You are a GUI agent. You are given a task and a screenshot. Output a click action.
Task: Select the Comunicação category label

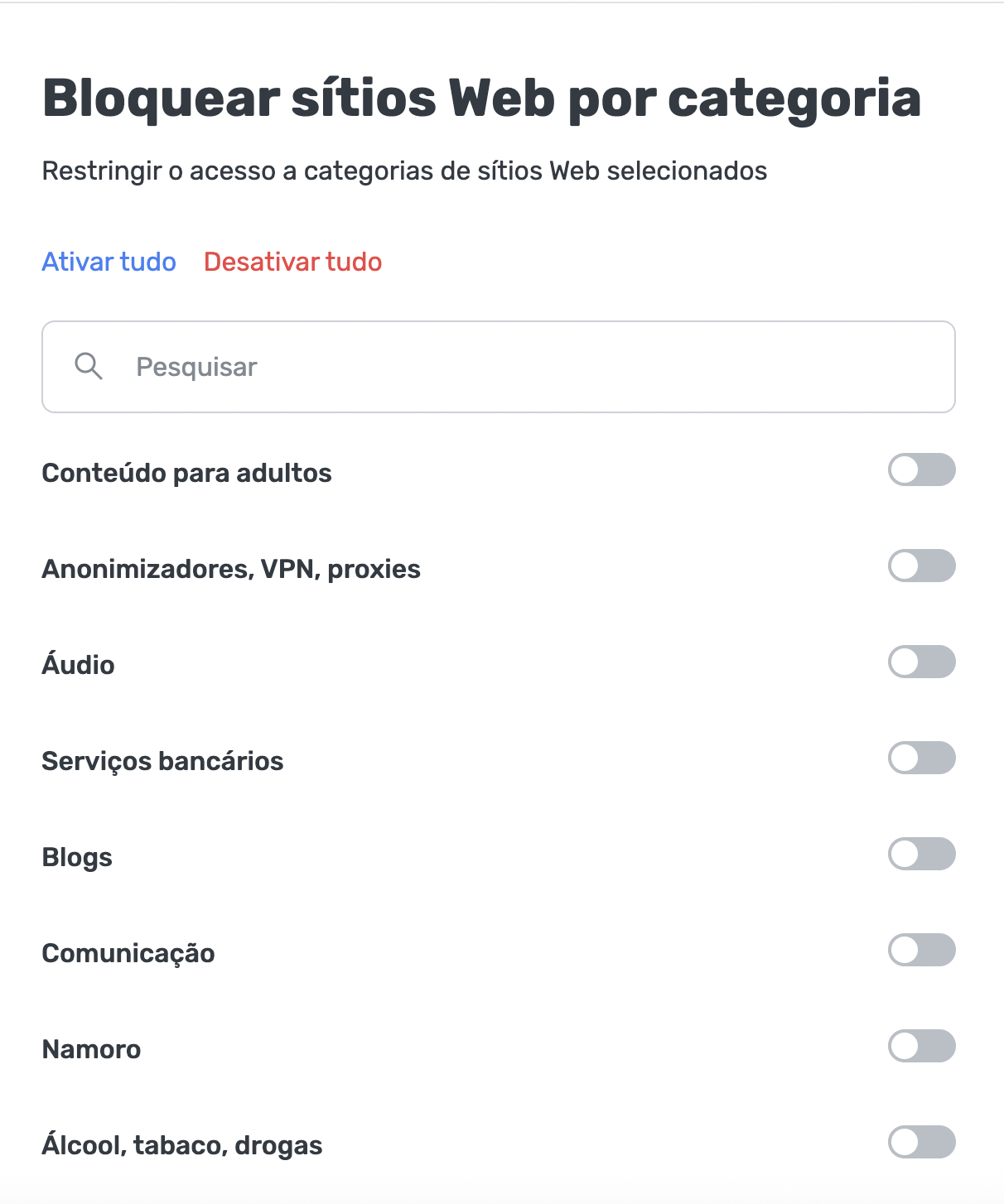coord(128,953)
